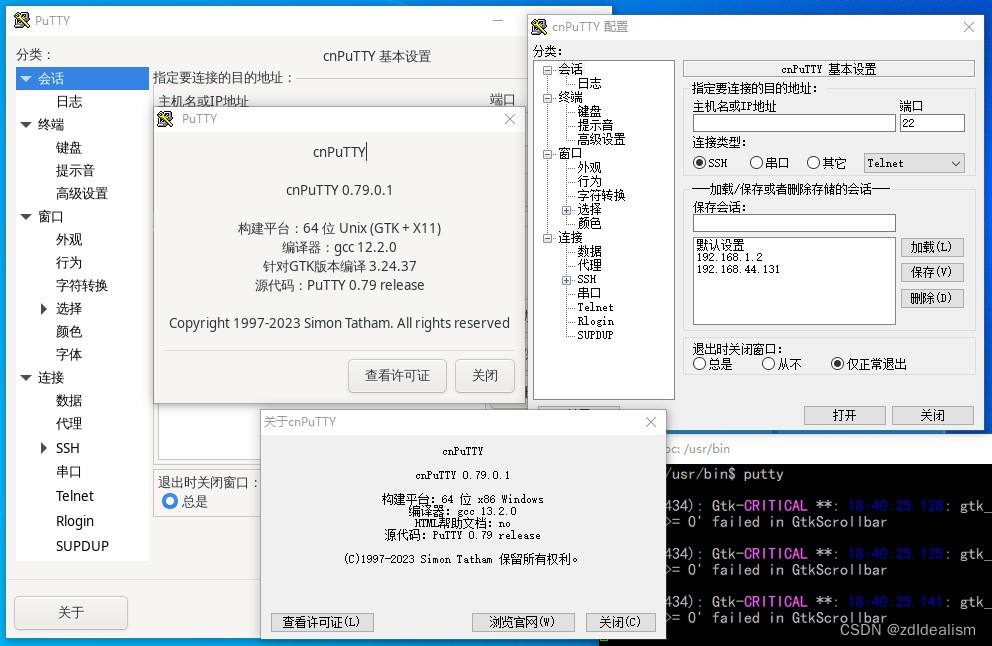Open the Telnet protocol dropdown
The image size is (992, 646).
(913, 162)
